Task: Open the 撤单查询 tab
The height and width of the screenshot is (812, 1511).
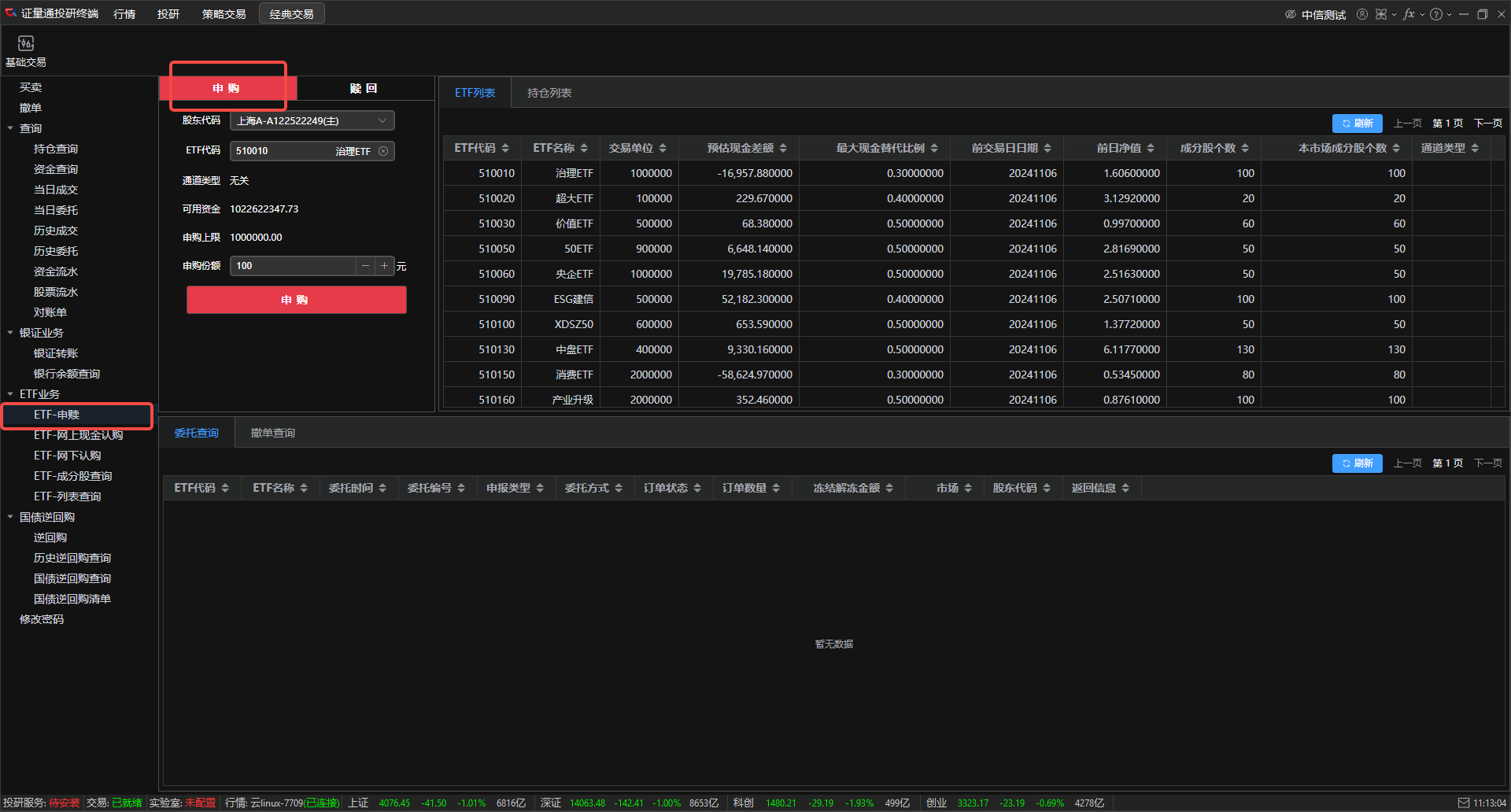Action: tap(272, 433)
